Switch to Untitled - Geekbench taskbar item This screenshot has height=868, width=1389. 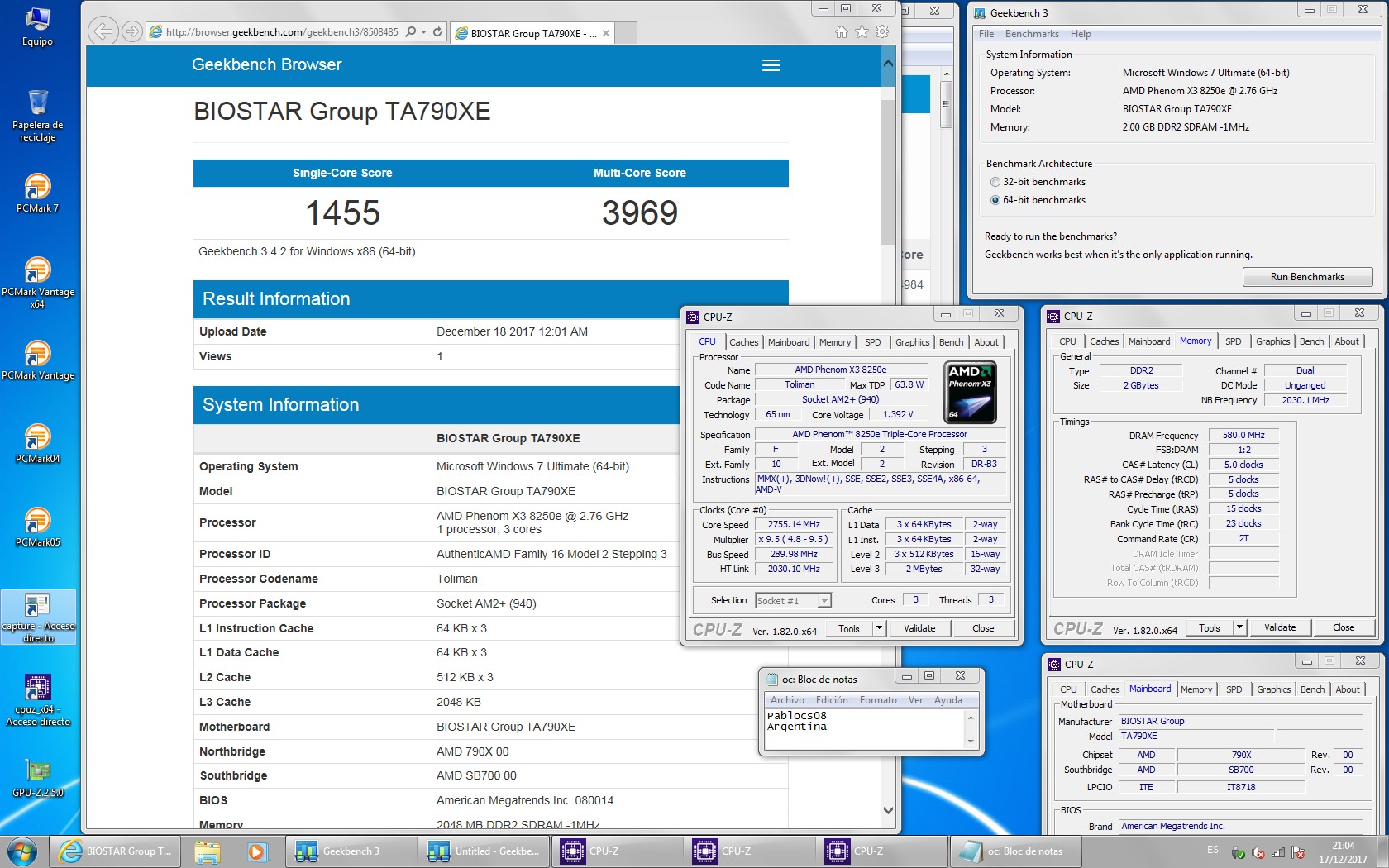click(x=483, y=851)
